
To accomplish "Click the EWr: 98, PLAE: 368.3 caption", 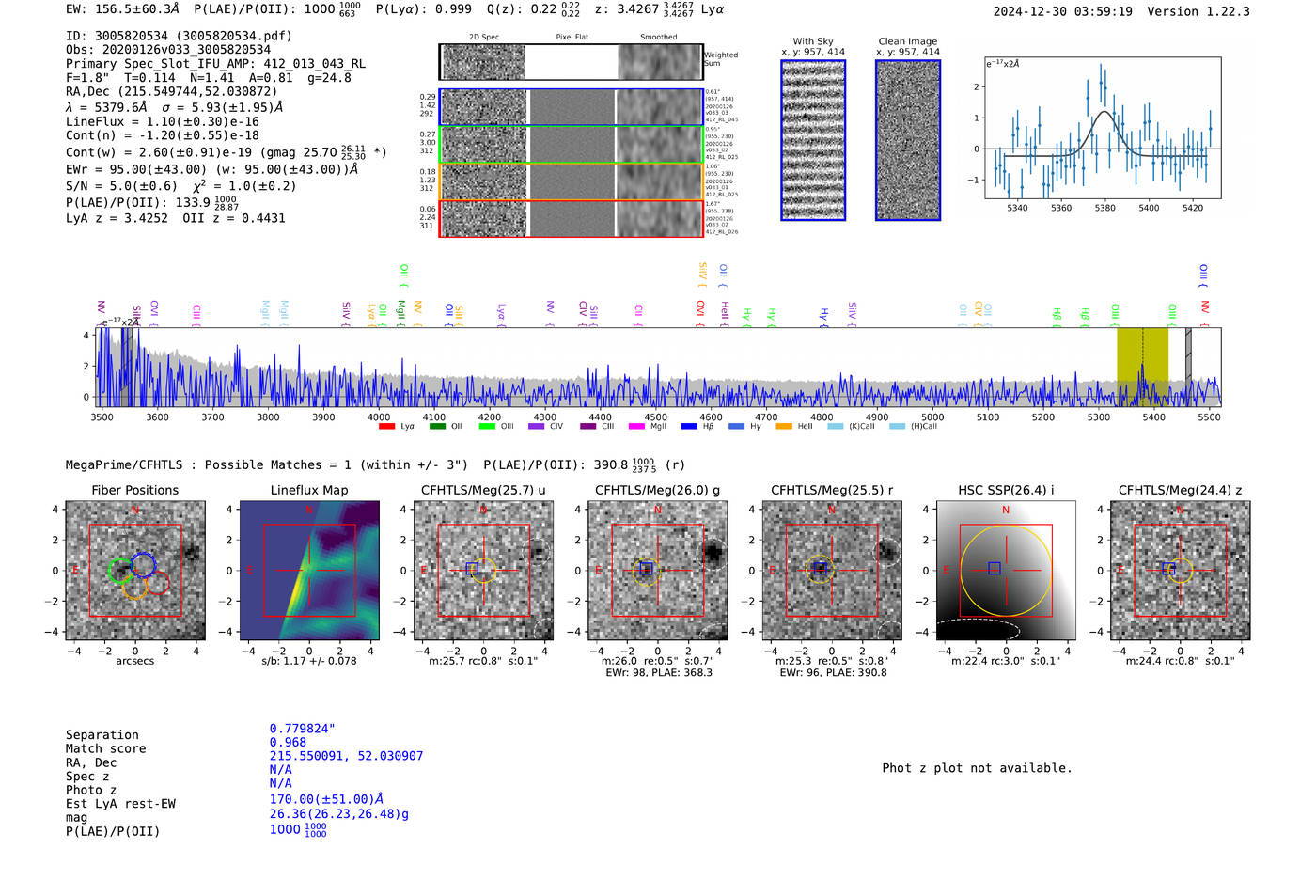I will click(659, 673).
